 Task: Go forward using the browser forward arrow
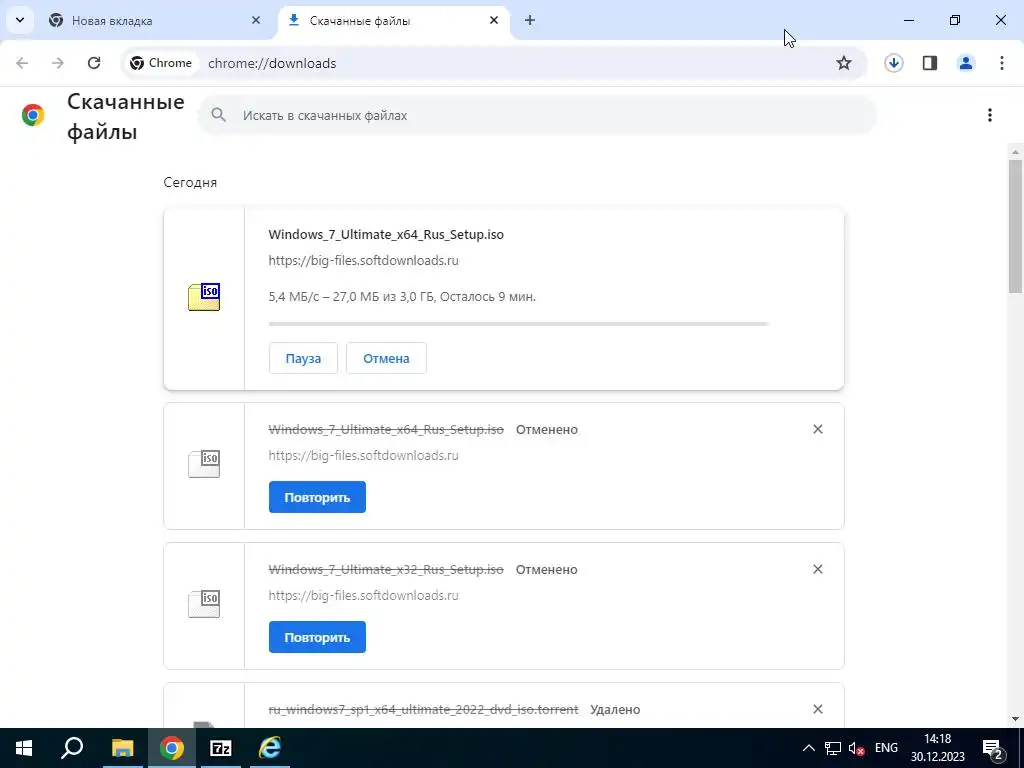point(58,63)
